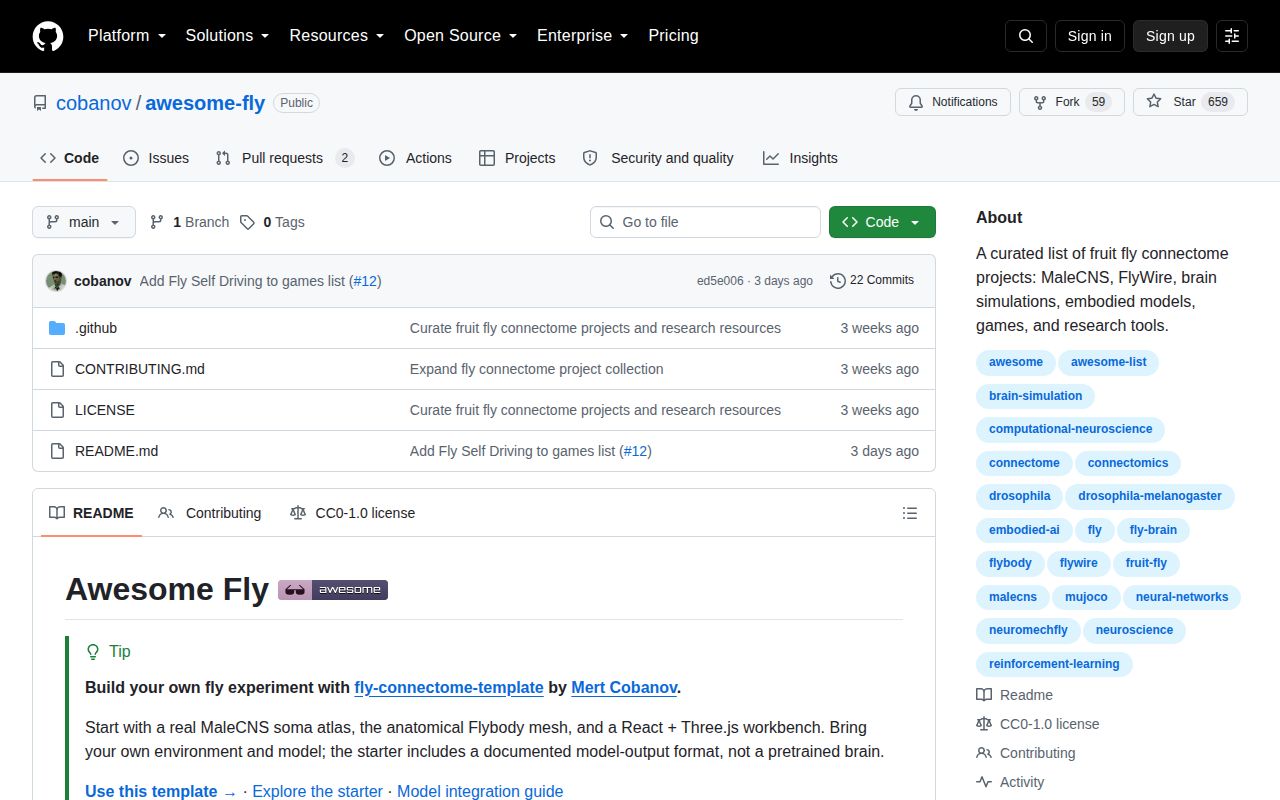The height and width of the screenshot is (800, 1280).
Task: Switch to the Issues tab
Action: tap(156, 158)
